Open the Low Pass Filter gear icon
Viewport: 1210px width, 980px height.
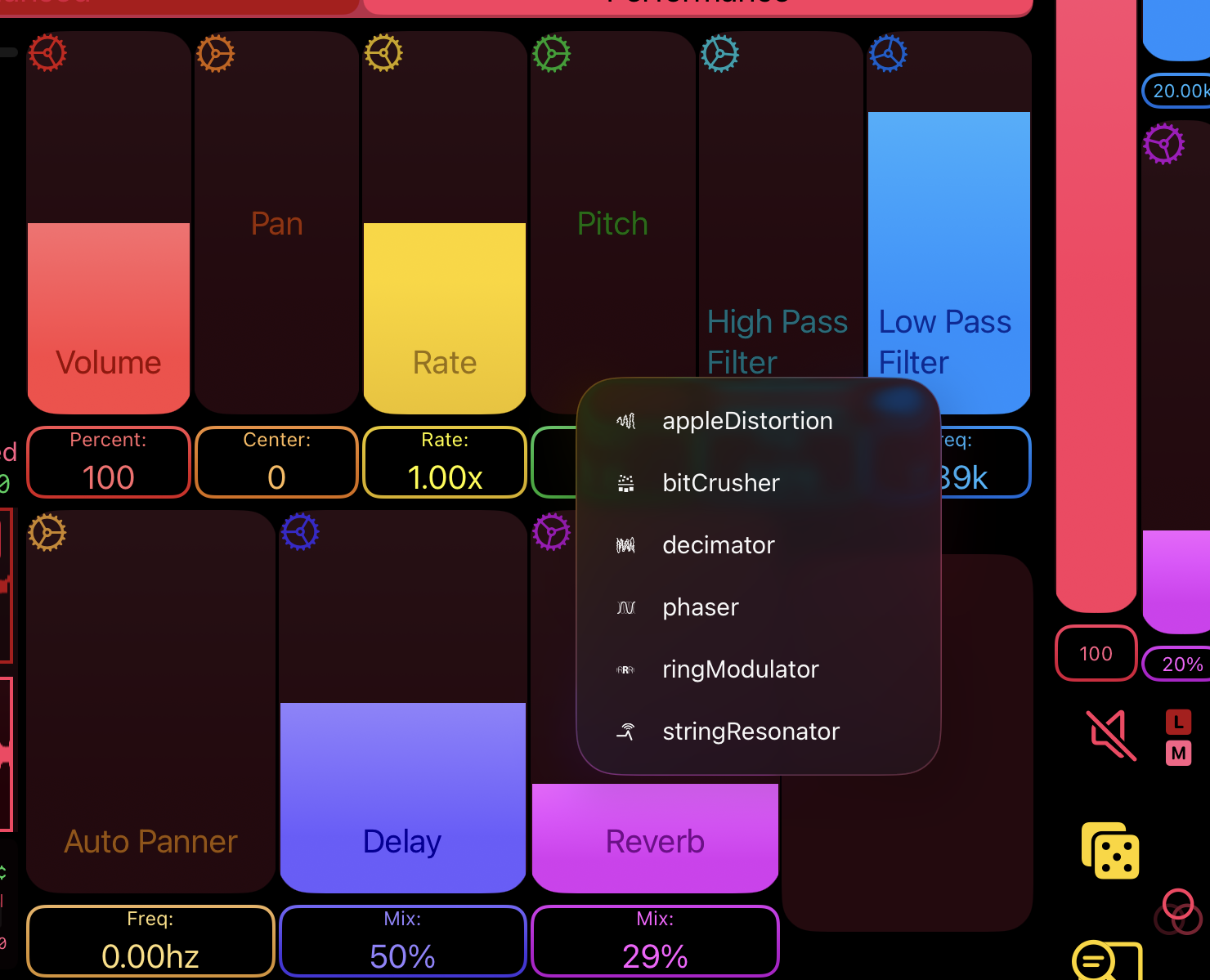(x=888, y=54)
